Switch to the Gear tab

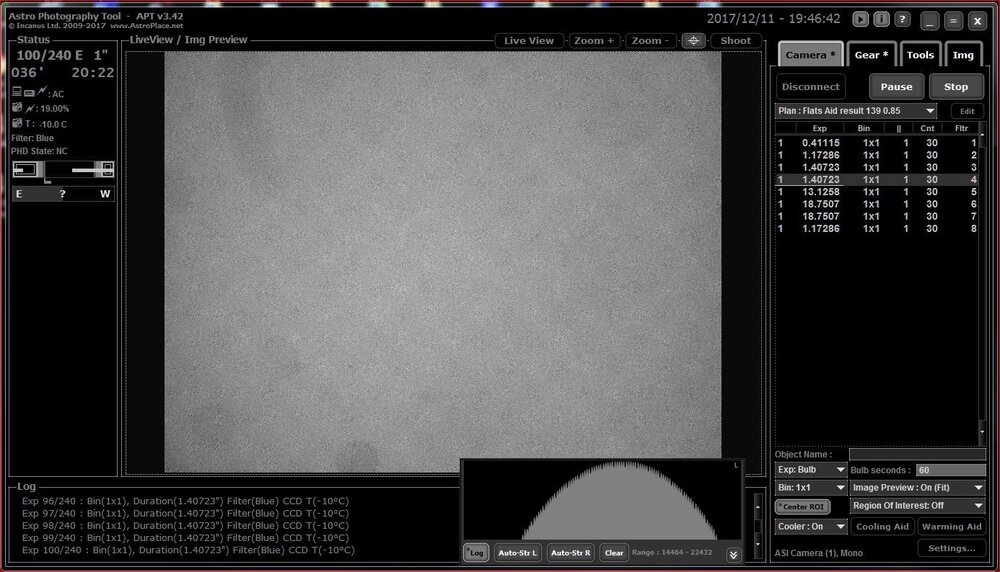click(872, 55)
